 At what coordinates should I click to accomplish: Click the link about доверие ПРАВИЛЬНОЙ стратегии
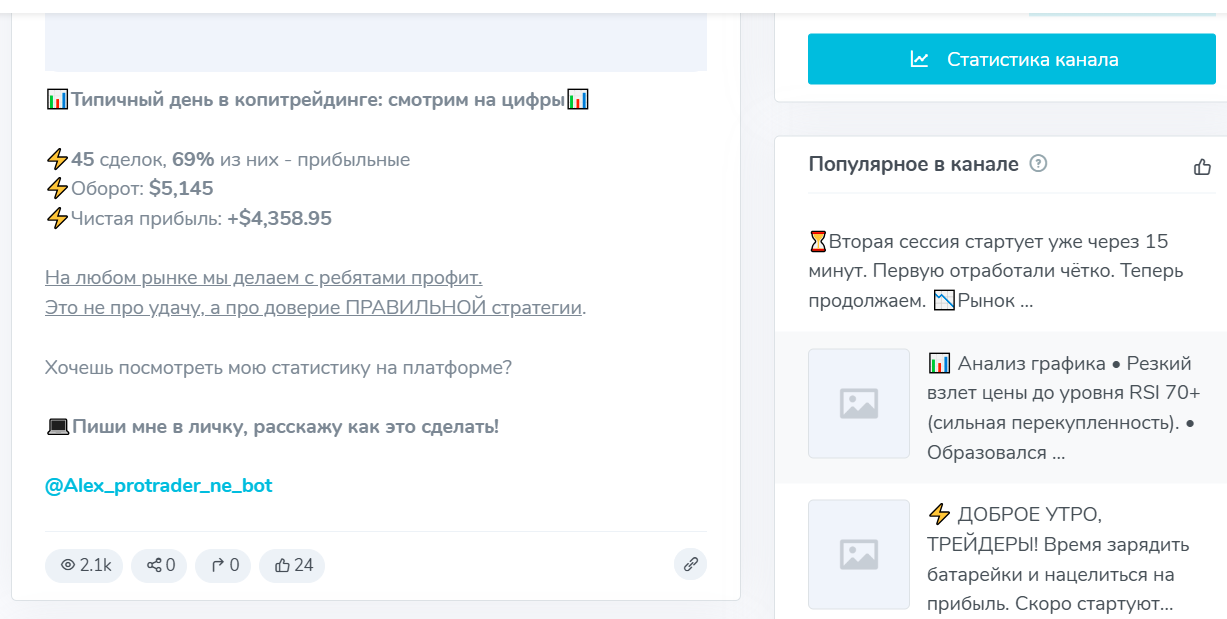[316, 307]
